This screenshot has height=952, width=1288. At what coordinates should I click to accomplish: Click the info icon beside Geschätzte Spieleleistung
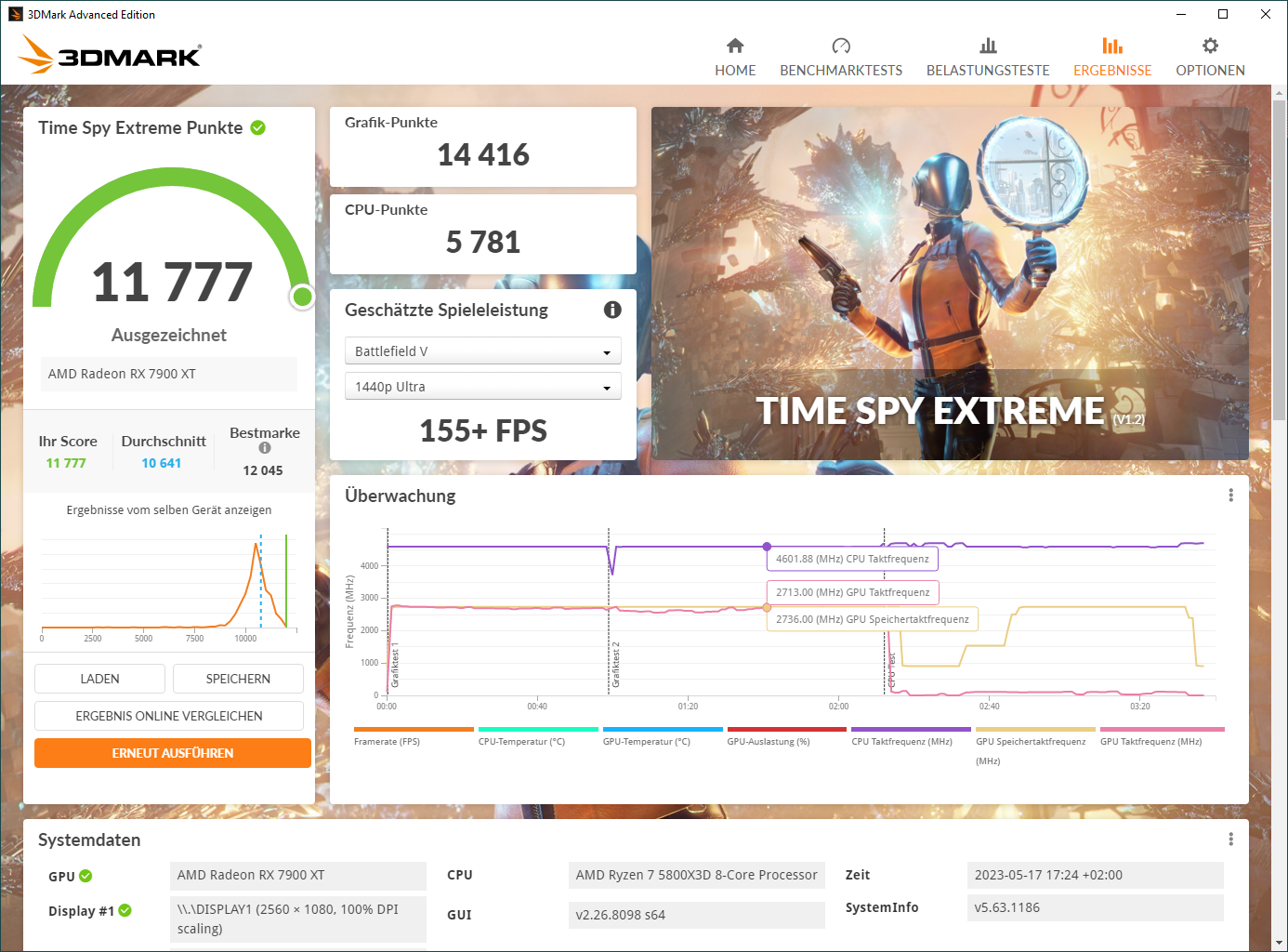point(612,310)
